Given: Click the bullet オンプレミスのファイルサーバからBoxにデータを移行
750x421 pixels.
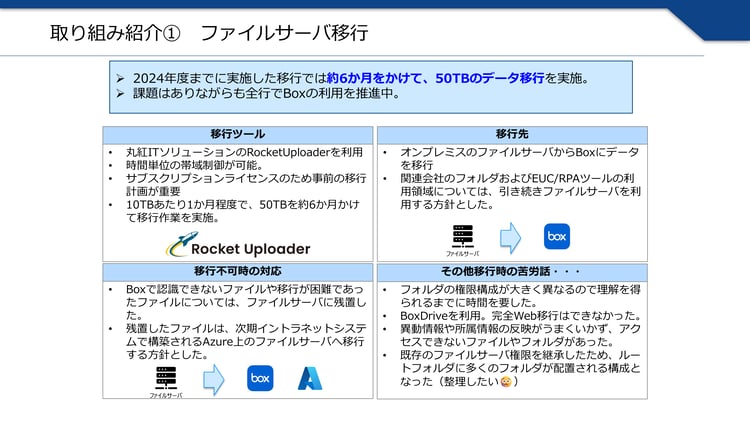Looking at the screenshot, I should pyautogui.click(x=520, y=158).
